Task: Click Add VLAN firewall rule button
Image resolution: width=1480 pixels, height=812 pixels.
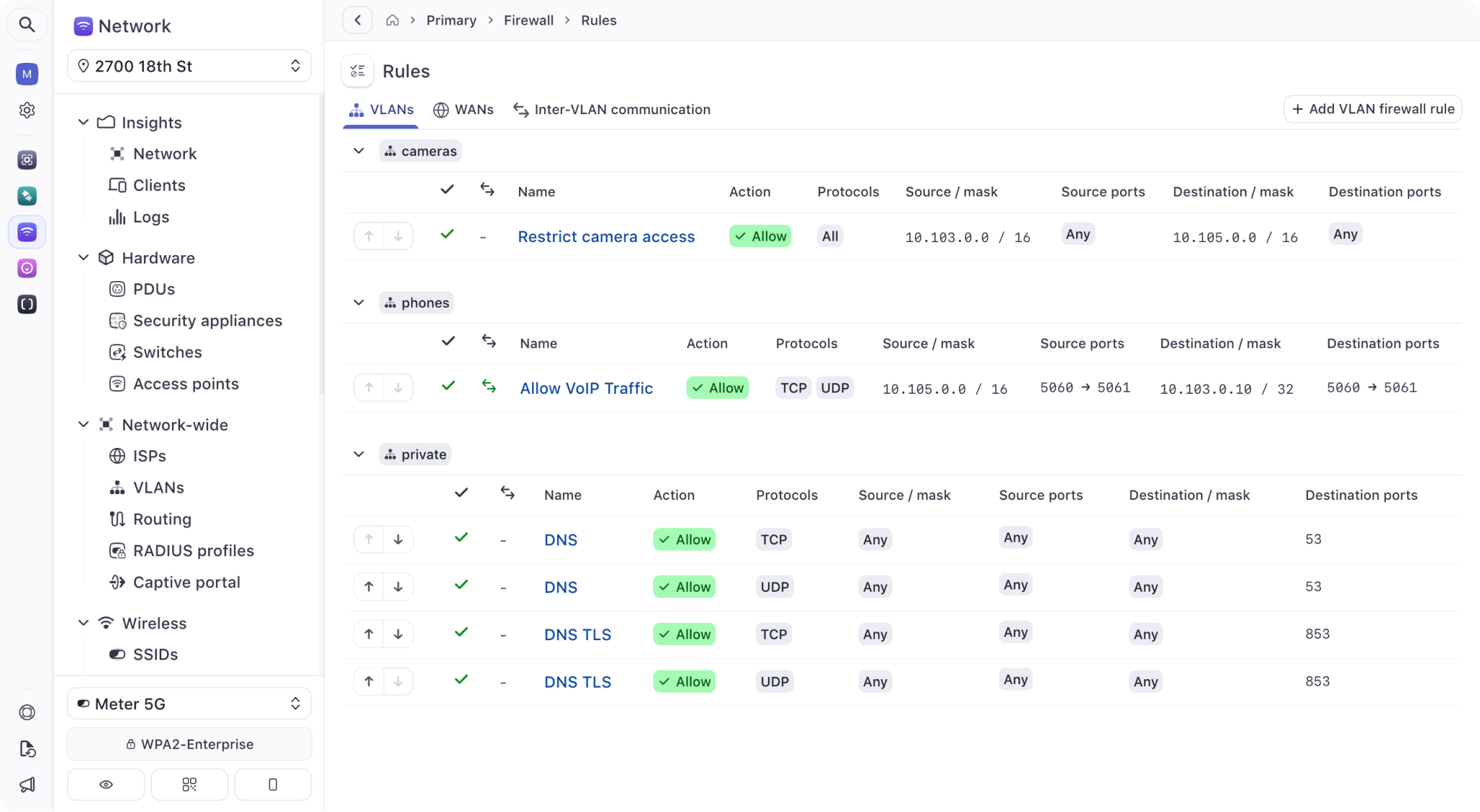Action: tap(1373, 109)
